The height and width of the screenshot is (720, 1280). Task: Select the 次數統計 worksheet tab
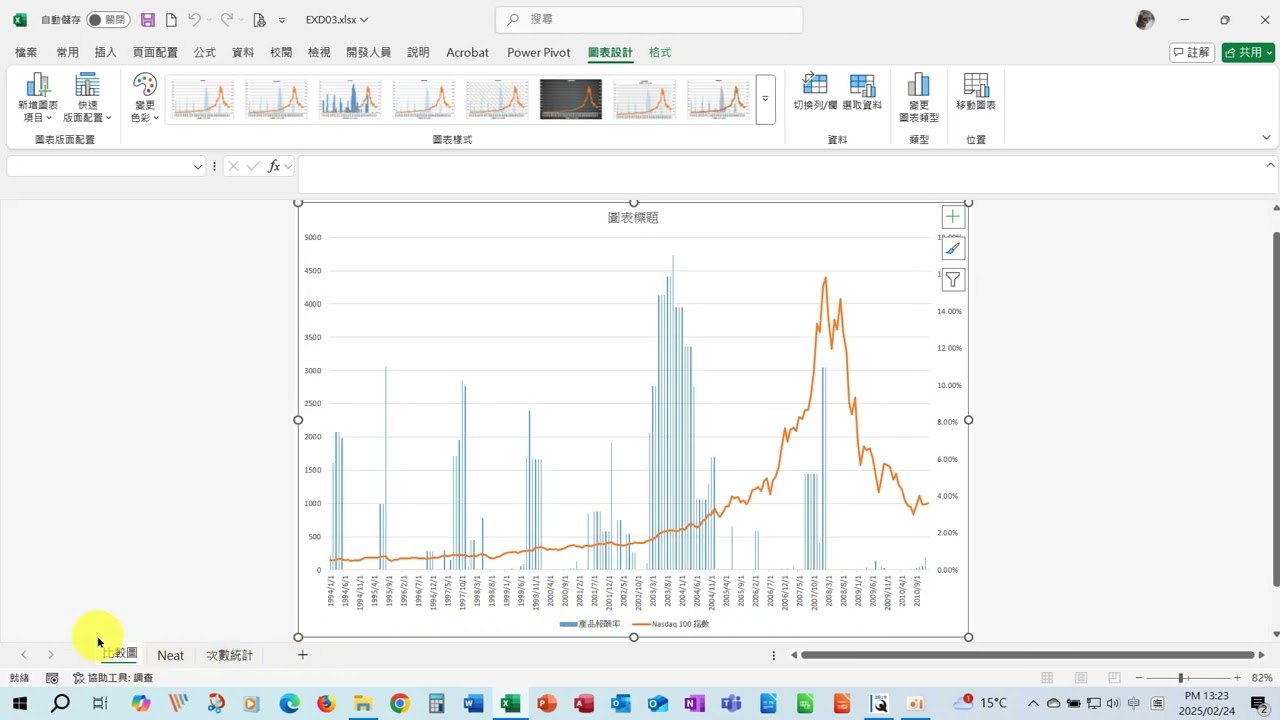(x=229, y=655)
